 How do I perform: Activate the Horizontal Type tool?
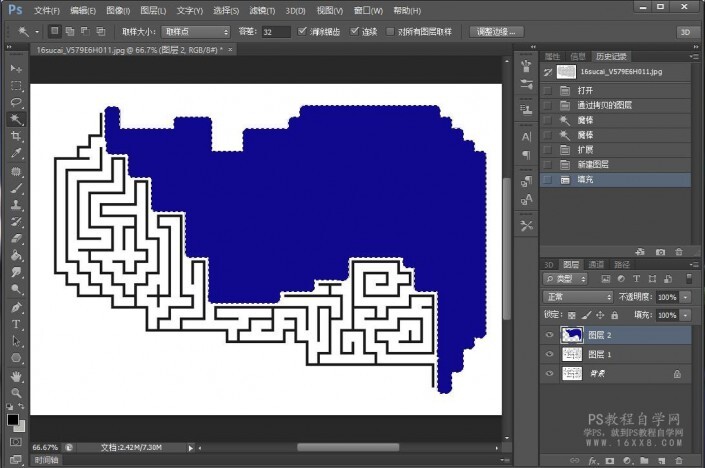(16, 324)
